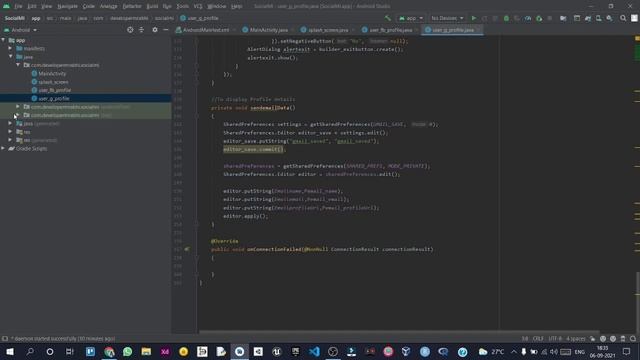Click the taskbar clock showing 06-09-2021
640x360 pixels.
point(602,351)
